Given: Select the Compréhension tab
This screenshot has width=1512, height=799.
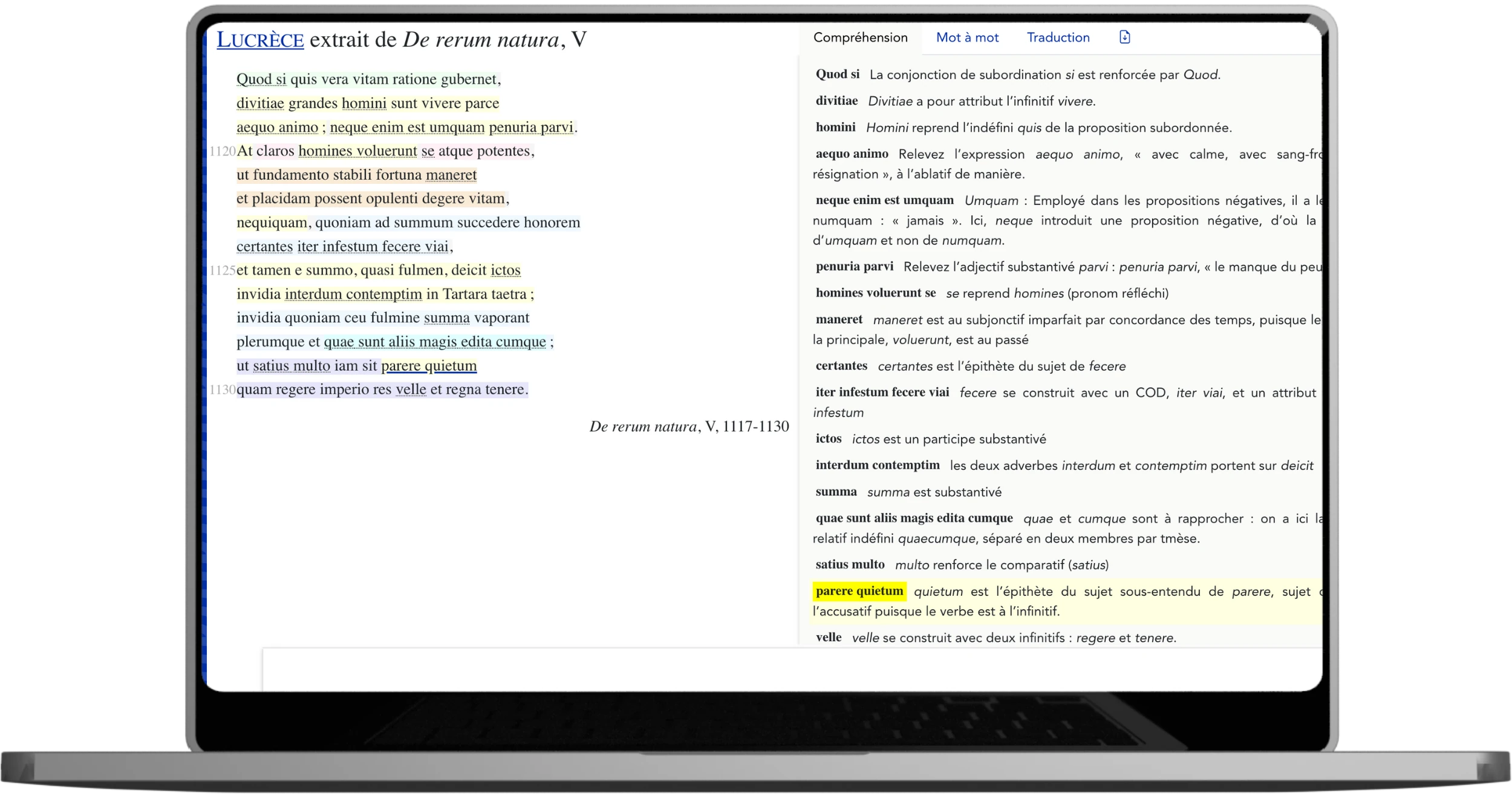Looking at the screenshot, I should (860, 38).
